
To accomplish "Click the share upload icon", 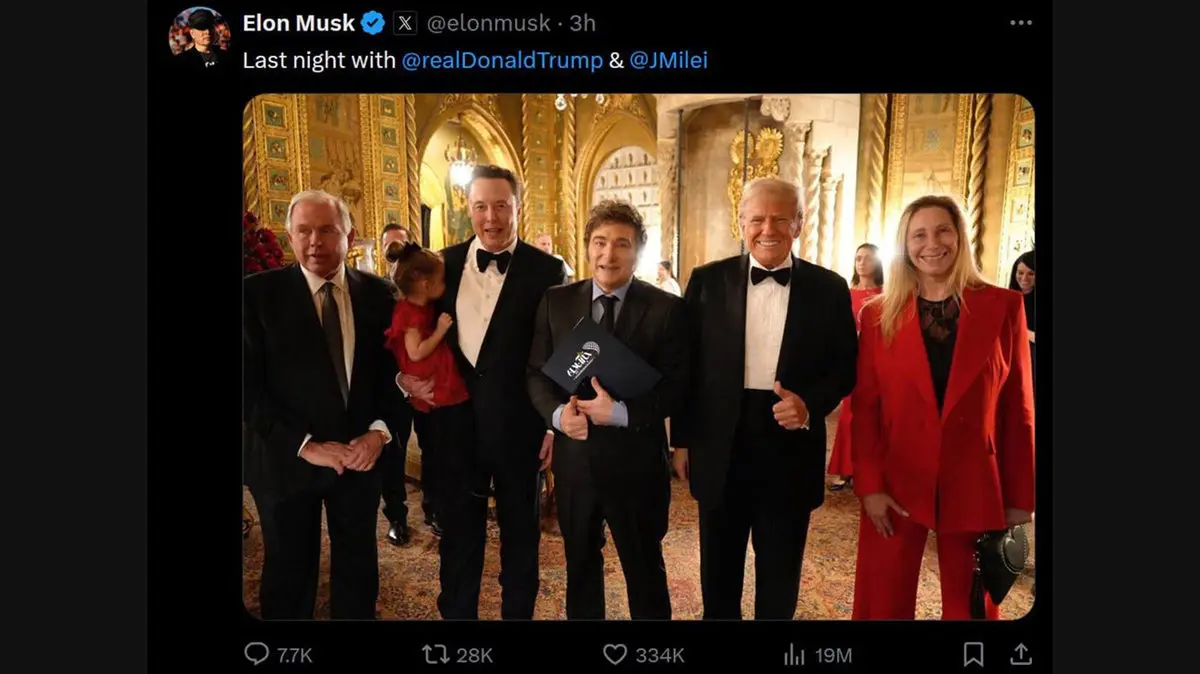I will point(1020,654).
